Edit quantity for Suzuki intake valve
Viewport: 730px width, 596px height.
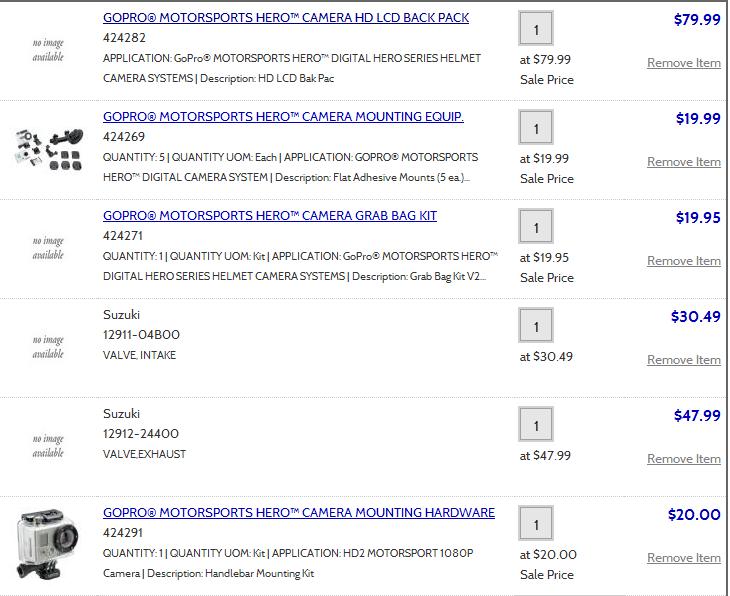(536, 326)
